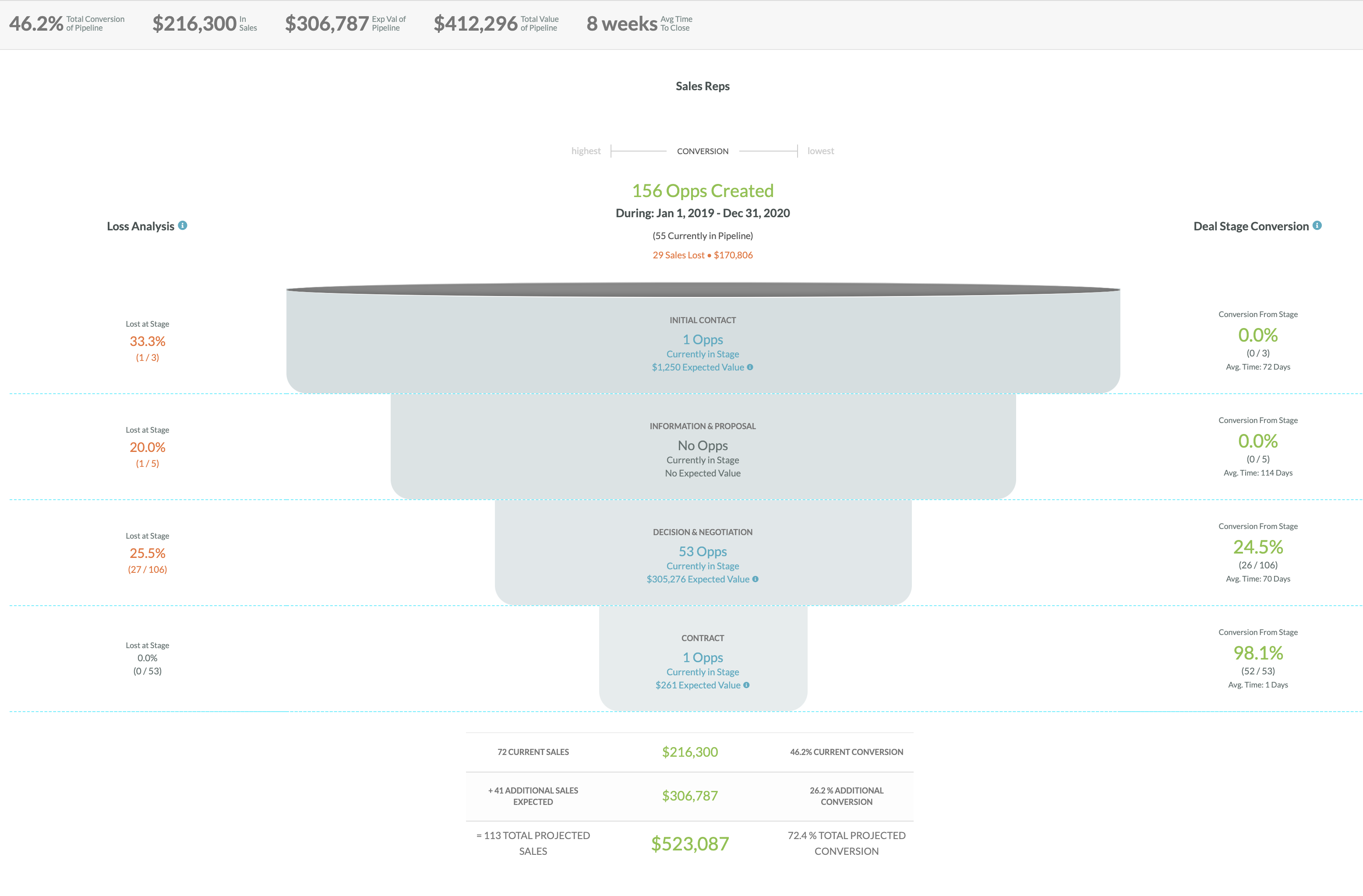This screenshot has width=1363, height=896.
Task: Click the 98.1% conversion from stage value
Action: click(1258, 653)
